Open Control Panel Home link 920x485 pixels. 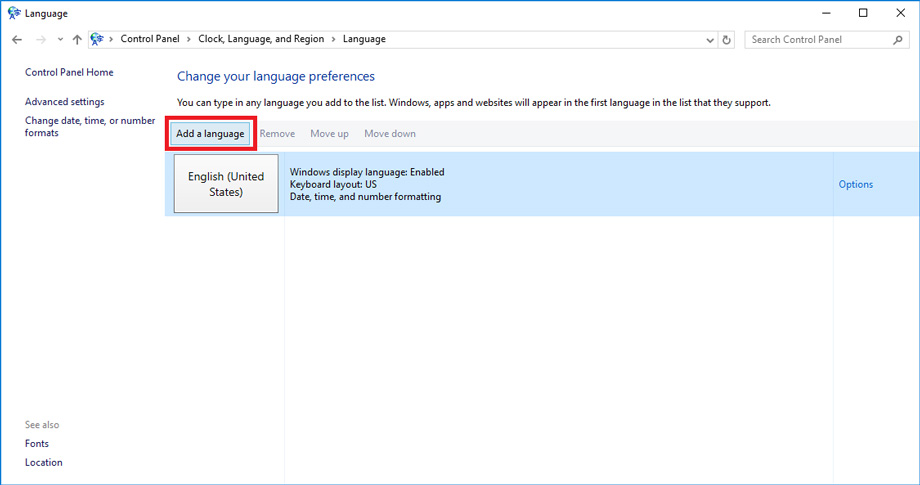click(x=69, y=72)
